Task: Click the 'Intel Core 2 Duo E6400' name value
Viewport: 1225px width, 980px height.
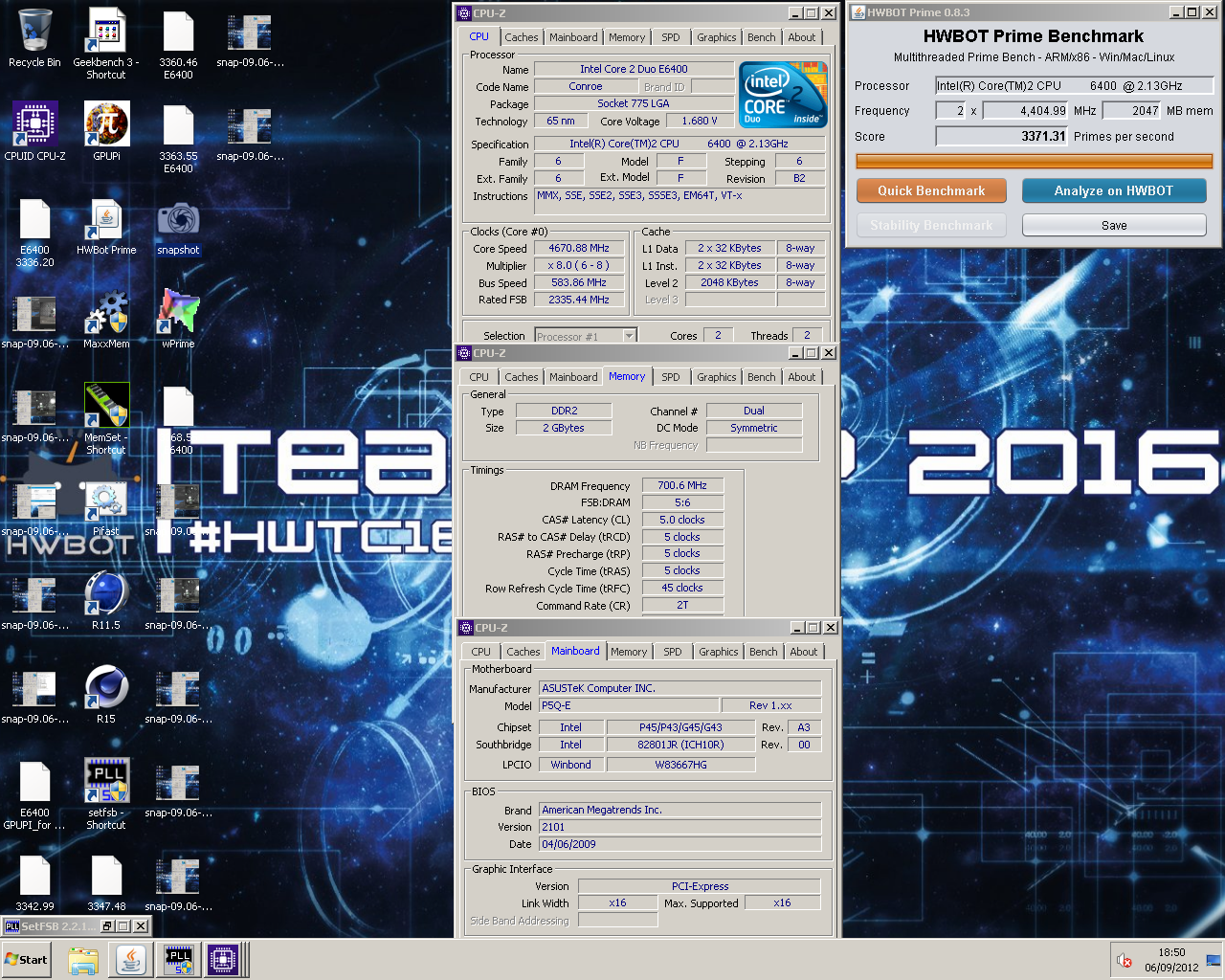Action: click(634, 69)
